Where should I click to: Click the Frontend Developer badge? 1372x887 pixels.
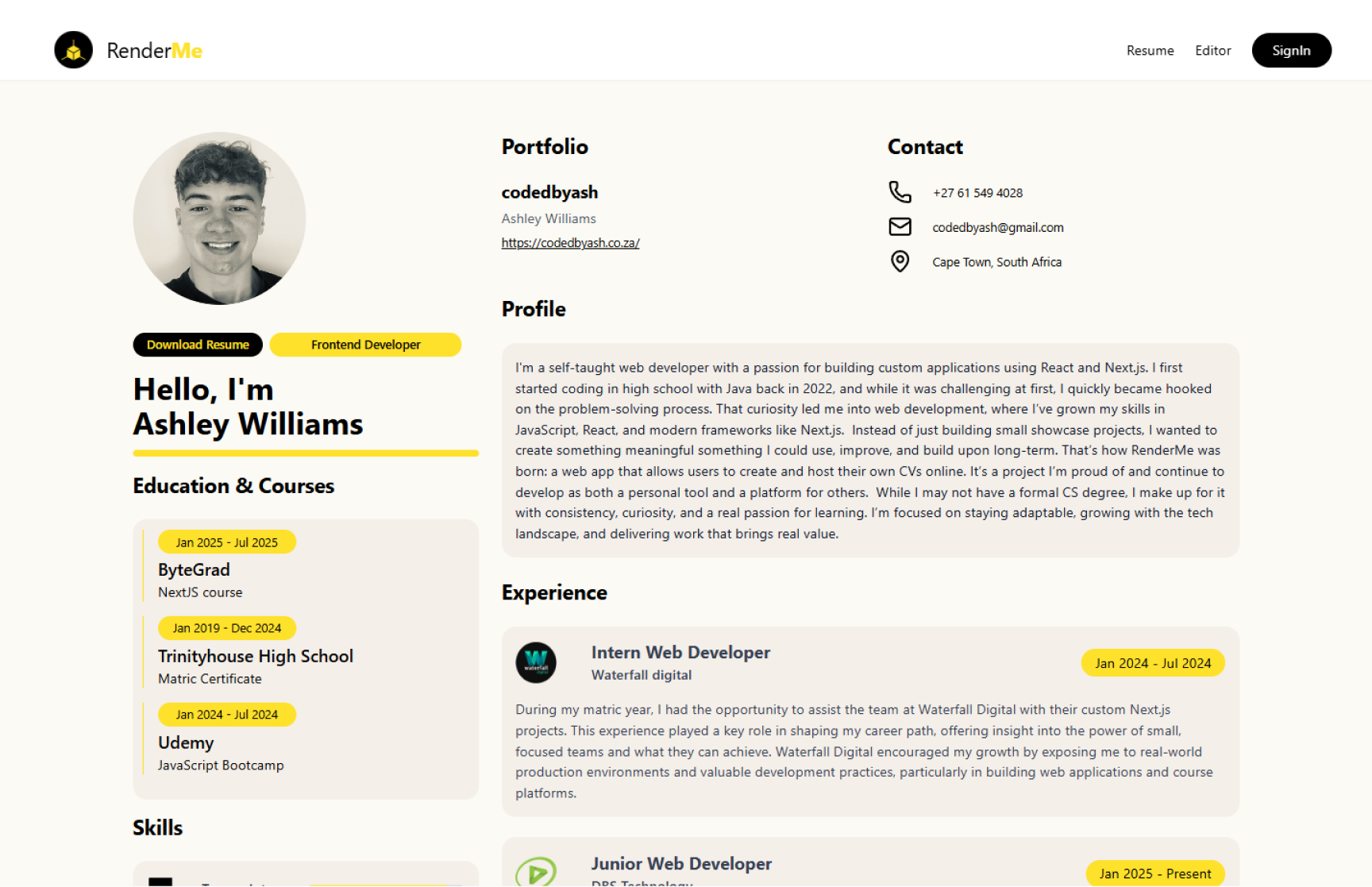pyautogui.click(x=365, y=345)
